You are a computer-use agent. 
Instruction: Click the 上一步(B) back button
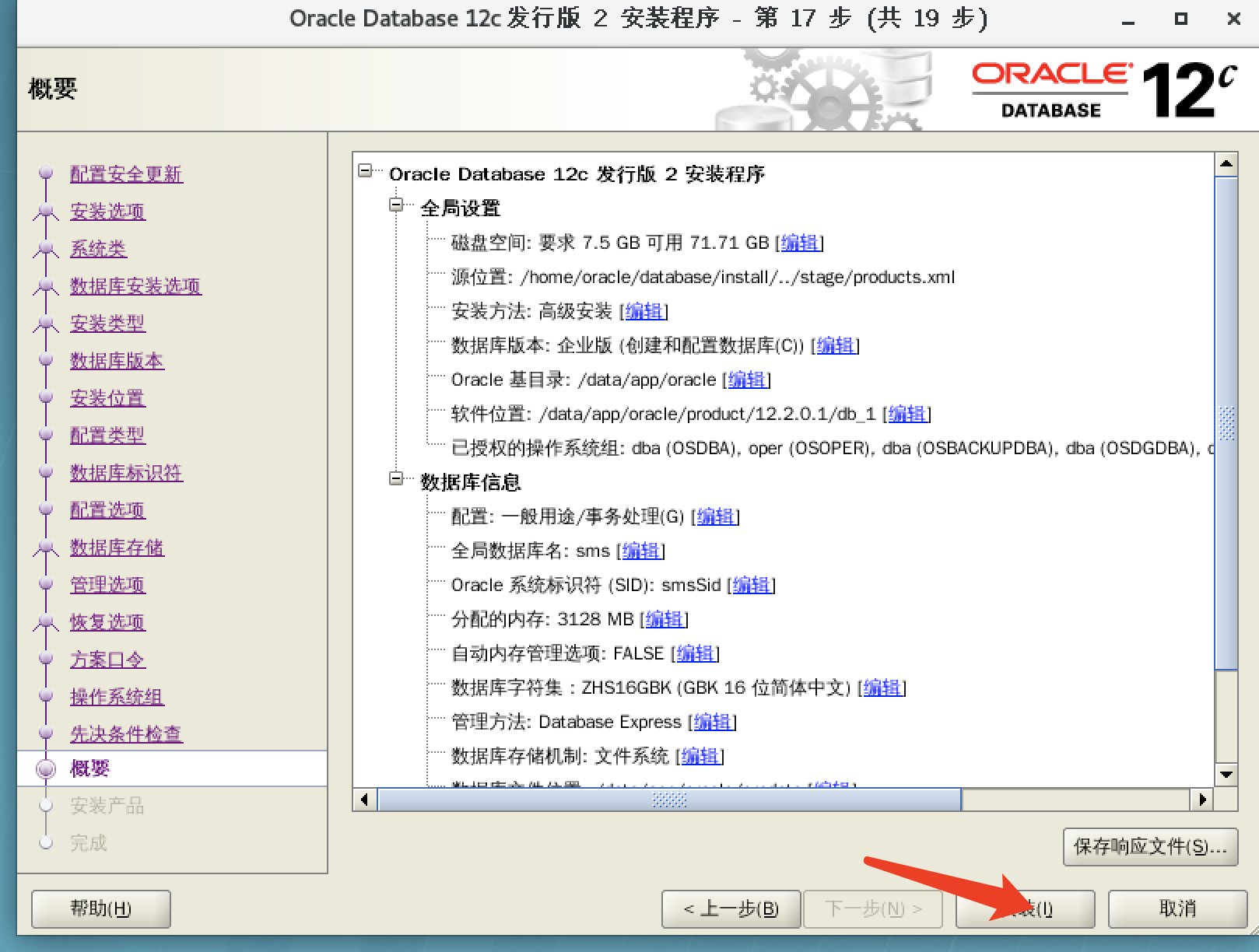731,908
